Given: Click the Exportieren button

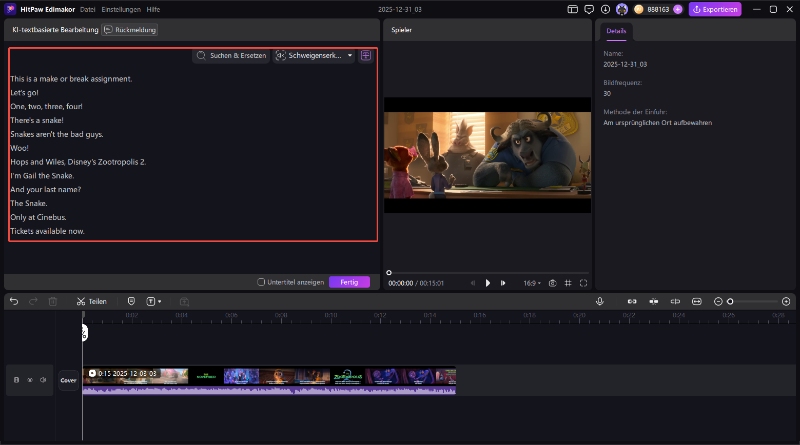Looking at the screenshot, I should tap(715, 9).
